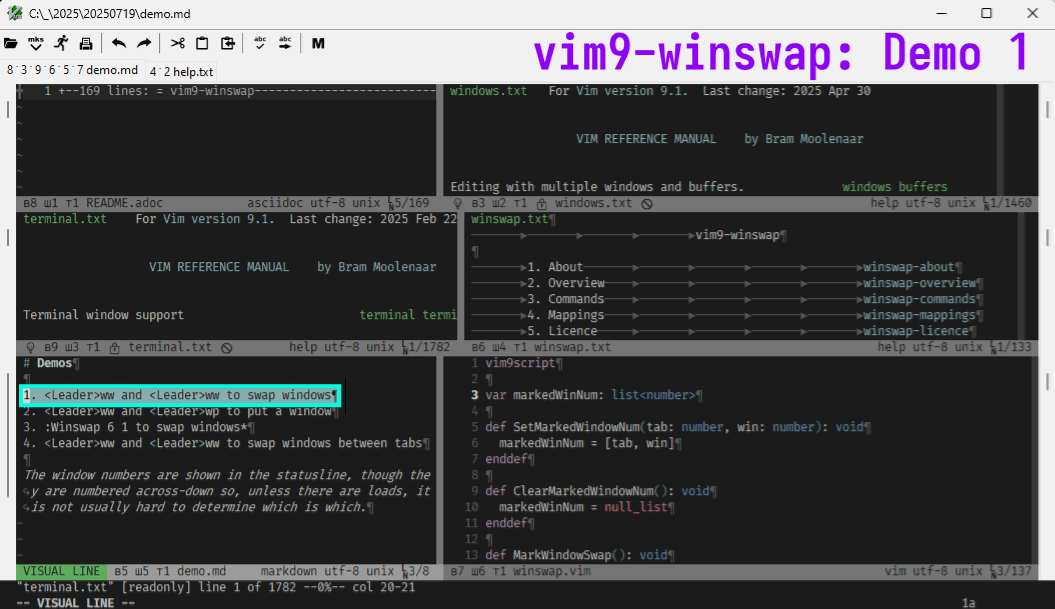Click the no-modify circle icon after windows.txt
The width and height of the screenshot is (1055, 609).
pyautogui.click(x=647, y=203)
